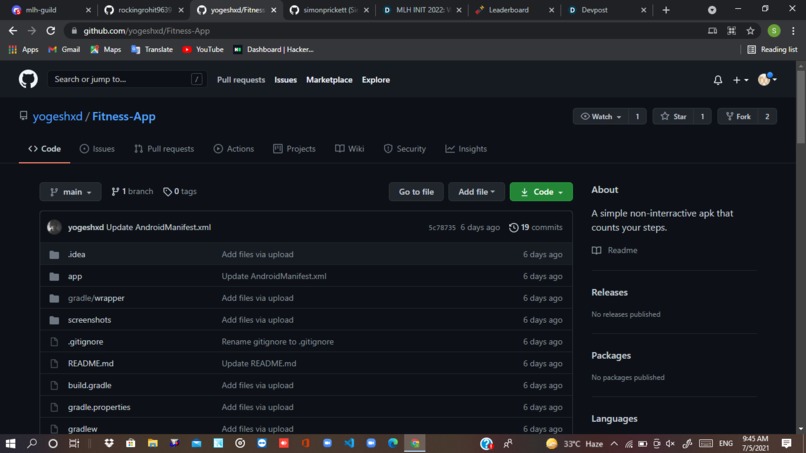Screen dimensions: 806x453
Task: Switch to the Pull requests repo tab
Action: click(x=164, y=149)
